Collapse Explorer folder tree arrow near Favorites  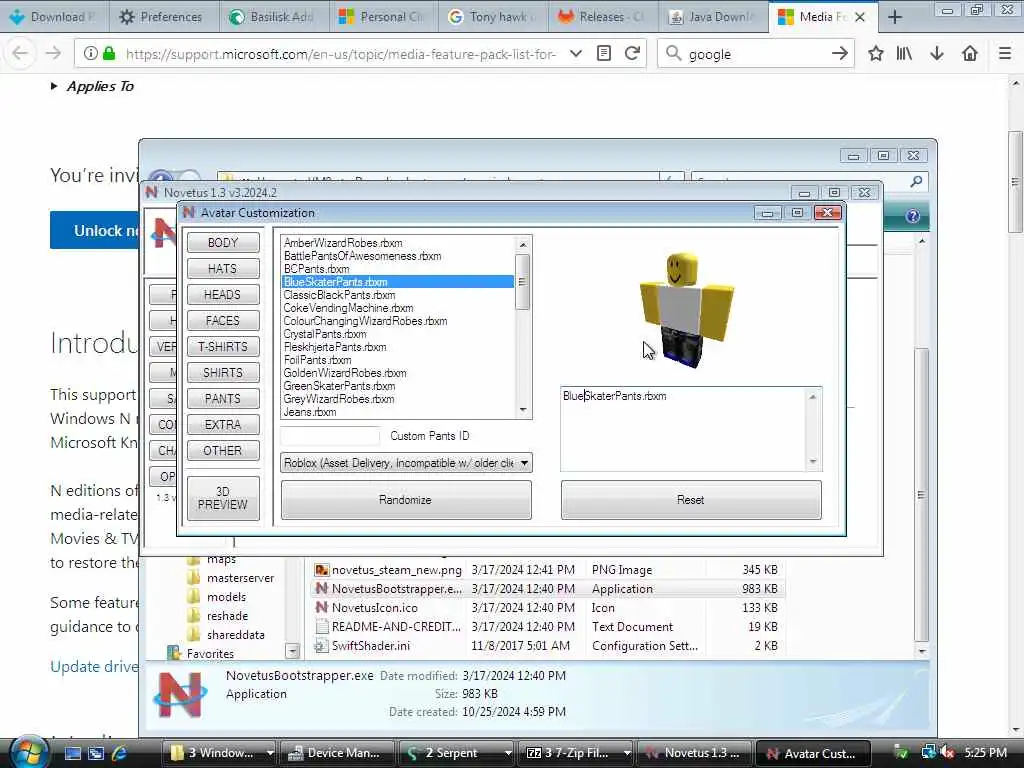coord(293,651)
